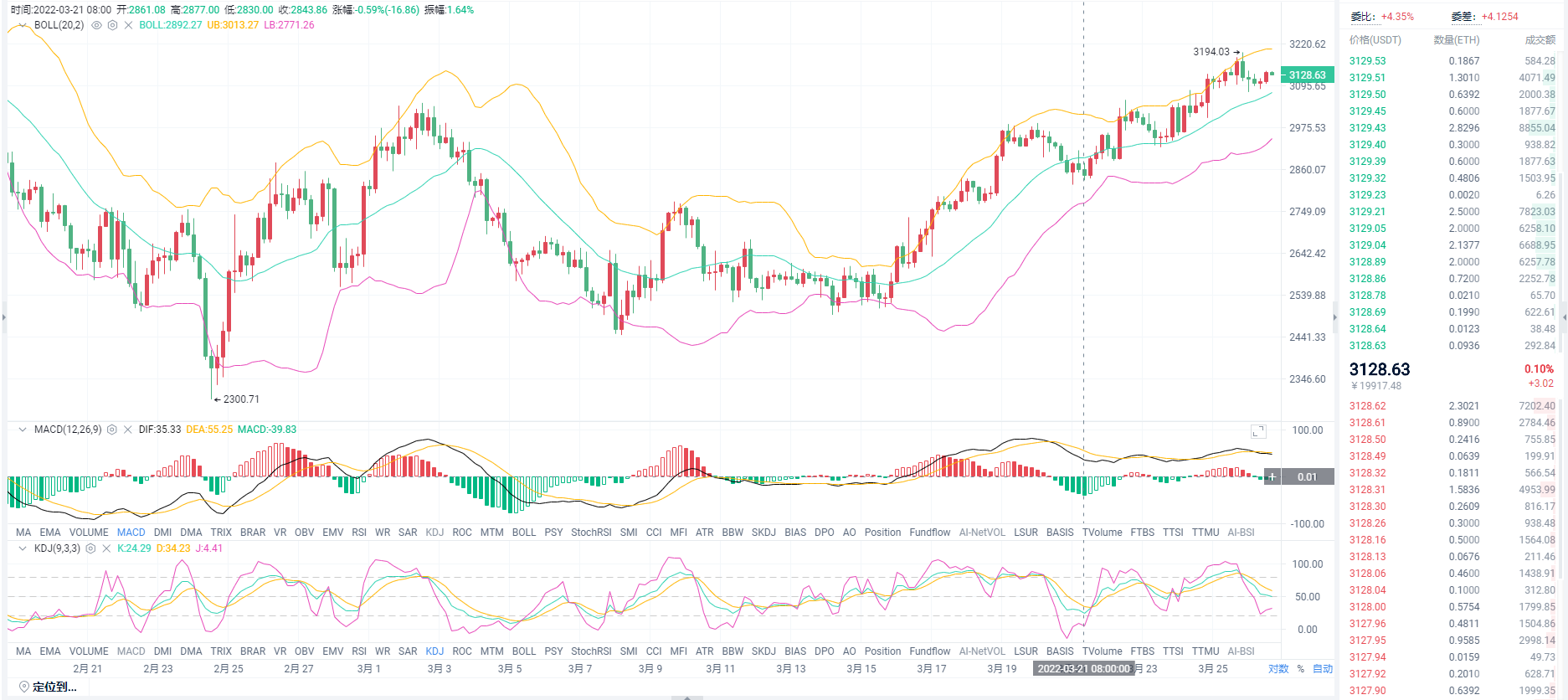Select VOLUME in the bar under the MACD chart
The image size is (1568, 700).
[89, 533]
